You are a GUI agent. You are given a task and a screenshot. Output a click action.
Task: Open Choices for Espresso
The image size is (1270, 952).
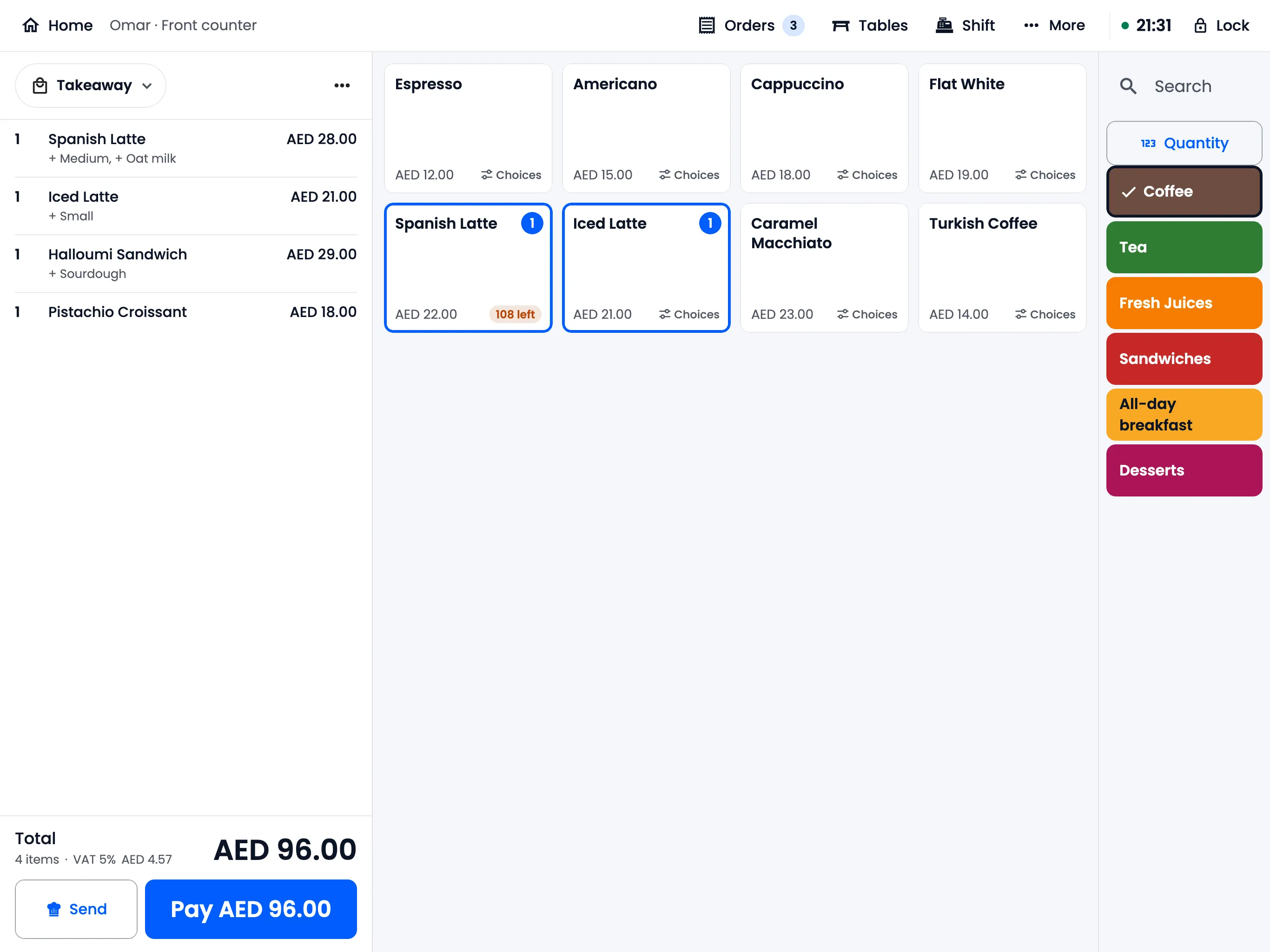511,175
